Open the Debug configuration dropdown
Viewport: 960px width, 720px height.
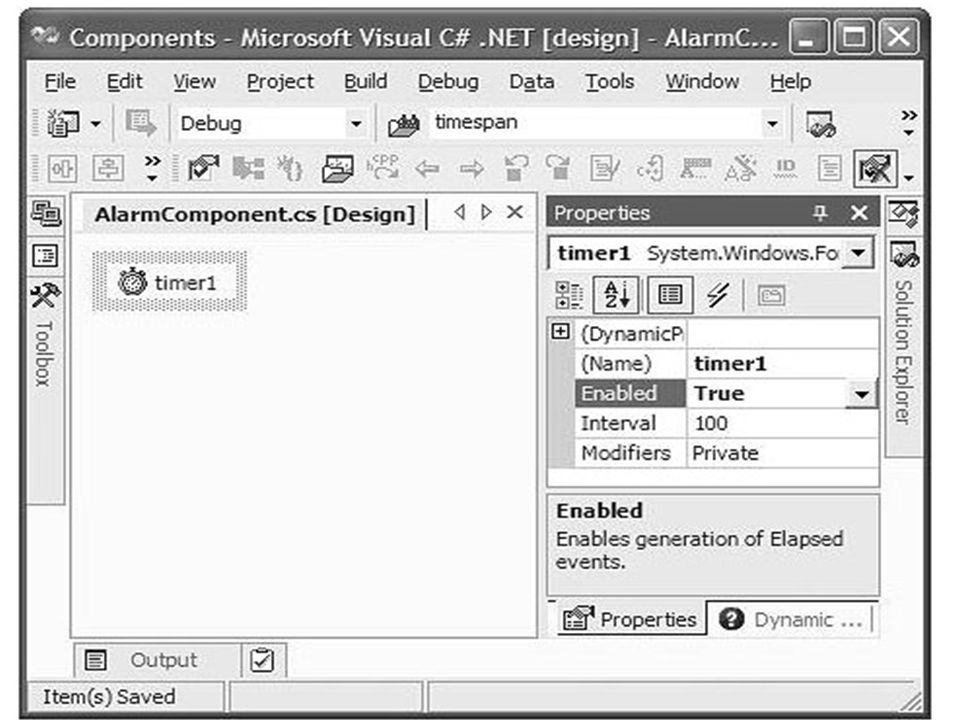click(x=356, y=124)
